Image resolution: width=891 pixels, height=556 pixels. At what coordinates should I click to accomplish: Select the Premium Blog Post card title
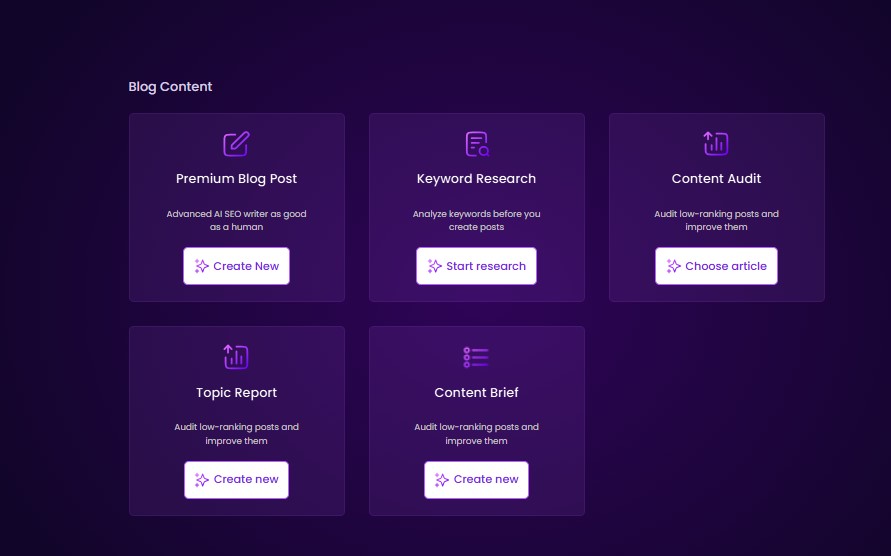point(236,179)
